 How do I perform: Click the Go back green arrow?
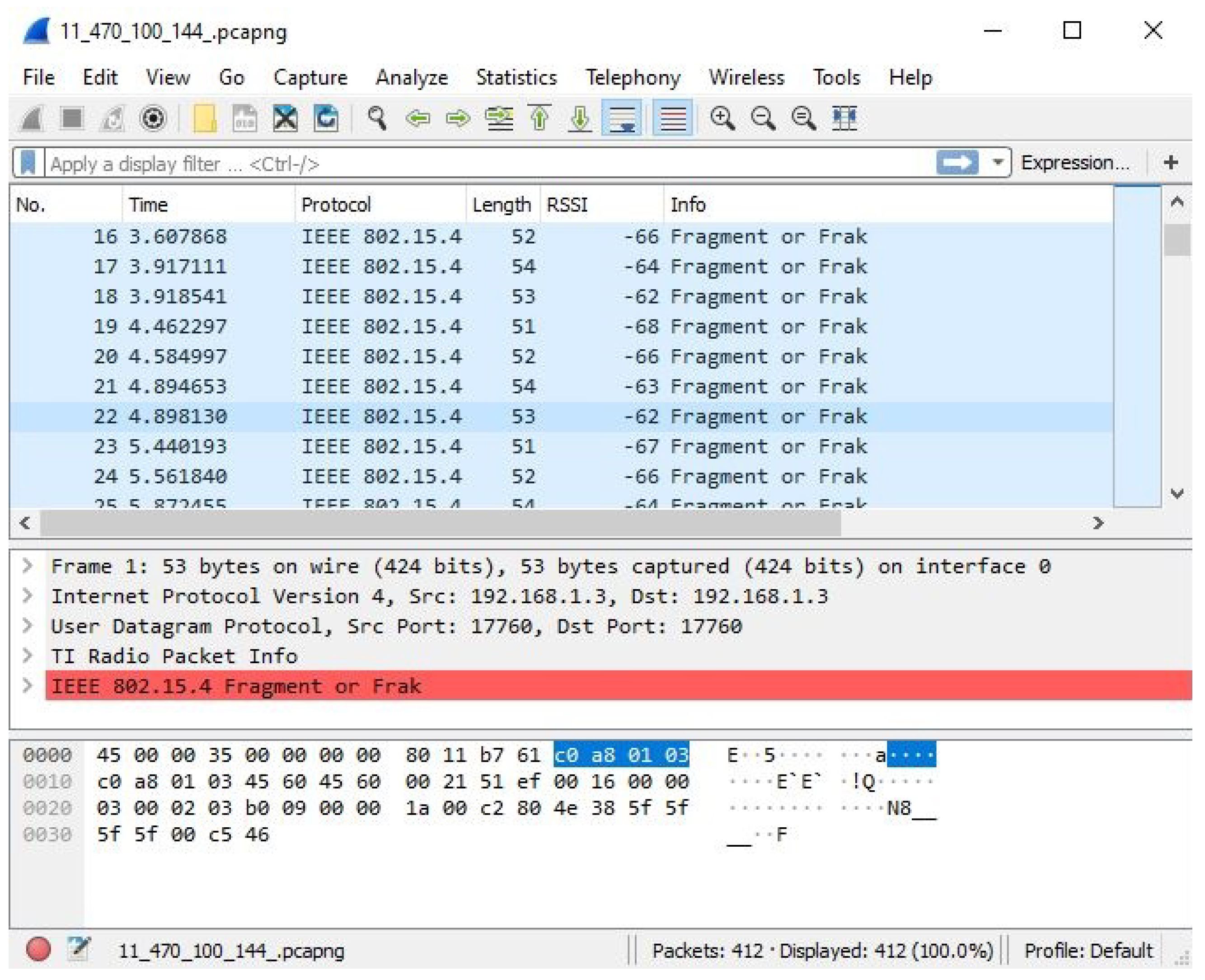pyautogui.click(x=417, y=118)
